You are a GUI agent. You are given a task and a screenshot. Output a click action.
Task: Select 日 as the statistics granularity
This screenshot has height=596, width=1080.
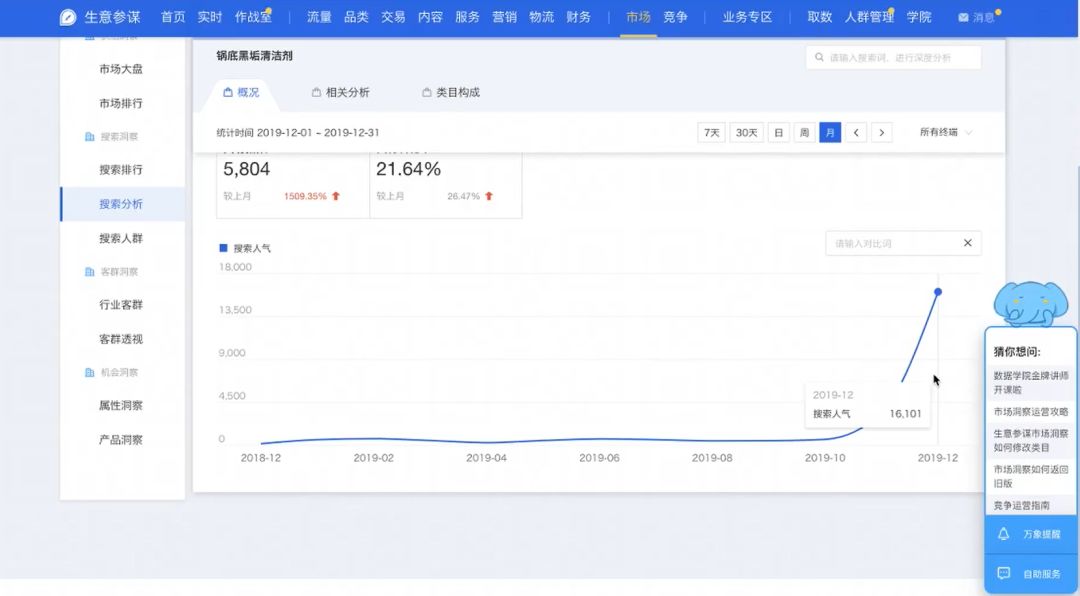coord(778,132)
